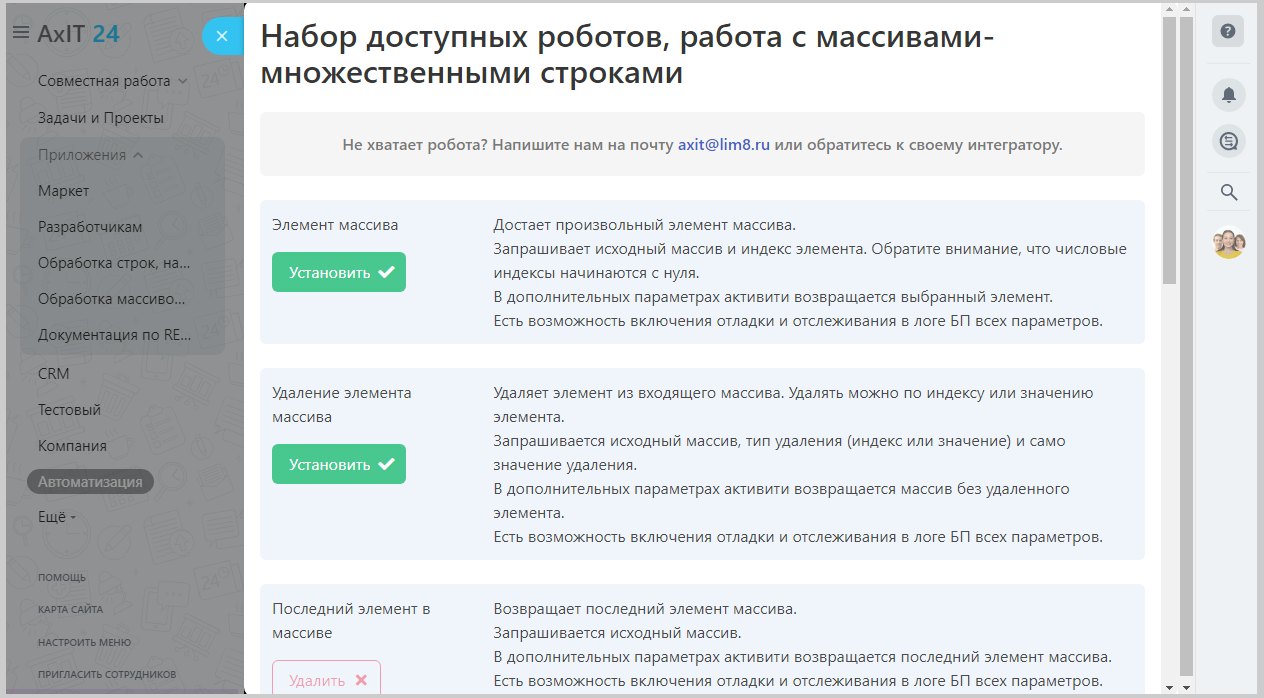This screenshot has width=1264, height=698.
Task: Click the axit@lim8.ru email link
Action: click(724, 144)
